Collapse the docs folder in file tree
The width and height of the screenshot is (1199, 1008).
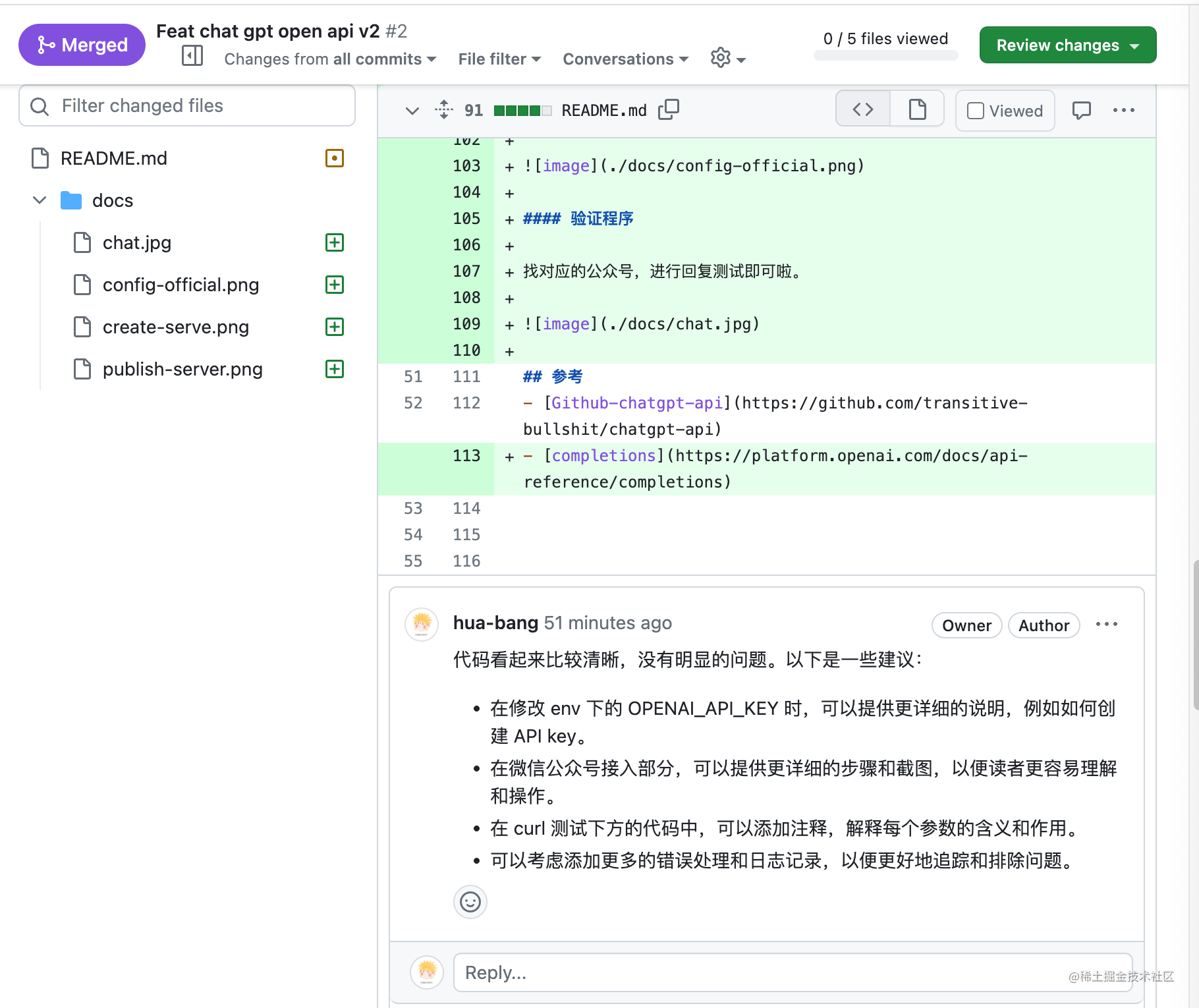(39, 200)
